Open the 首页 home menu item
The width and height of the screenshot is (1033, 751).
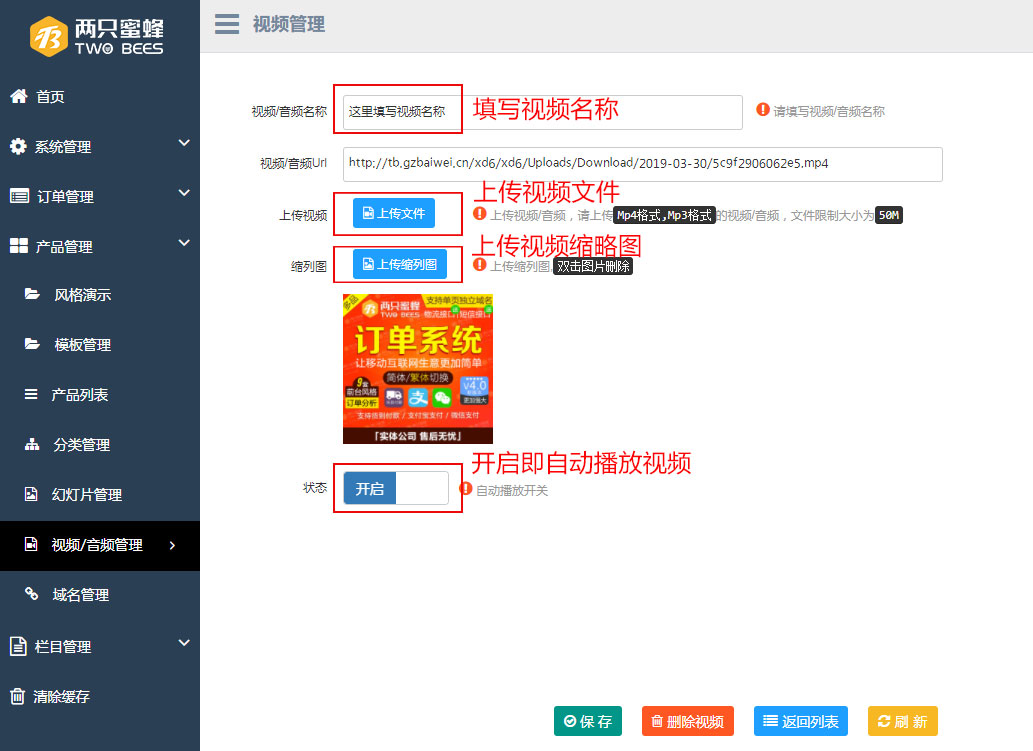tap(100, 96)
